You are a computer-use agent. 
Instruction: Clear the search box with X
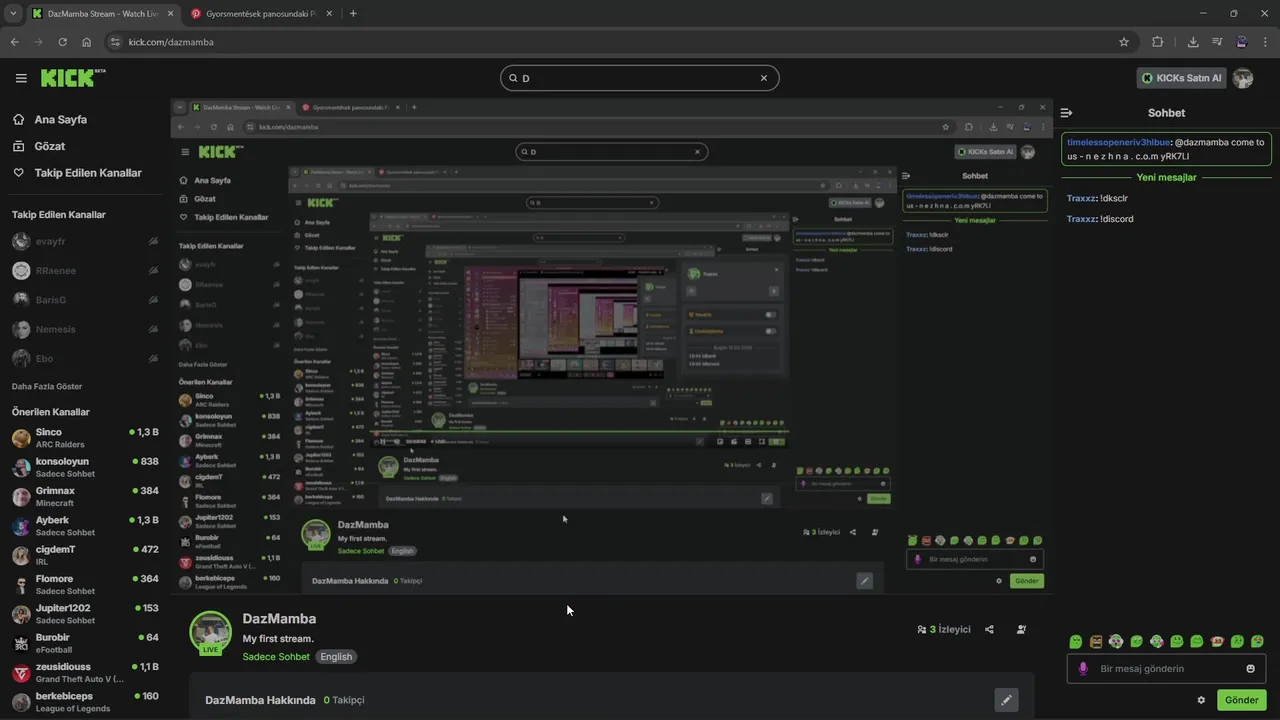click(x=764, y=78)
